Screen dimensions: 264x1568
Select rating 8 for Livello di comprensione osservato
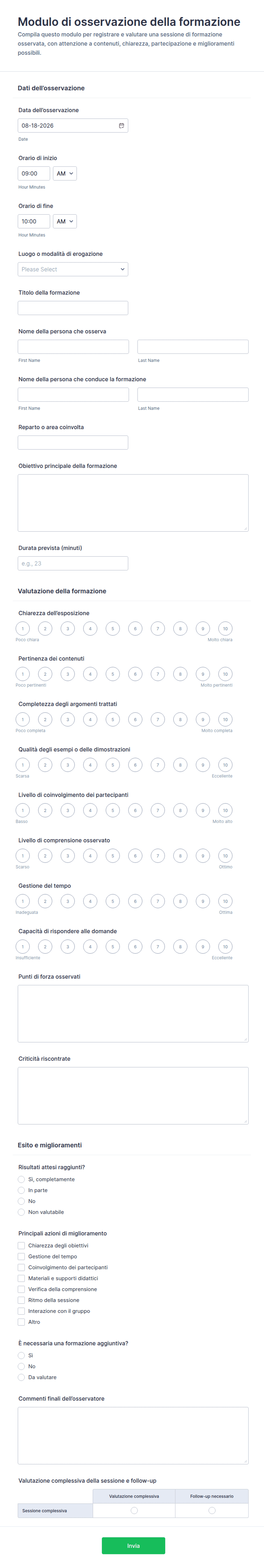tap(180, 856)
